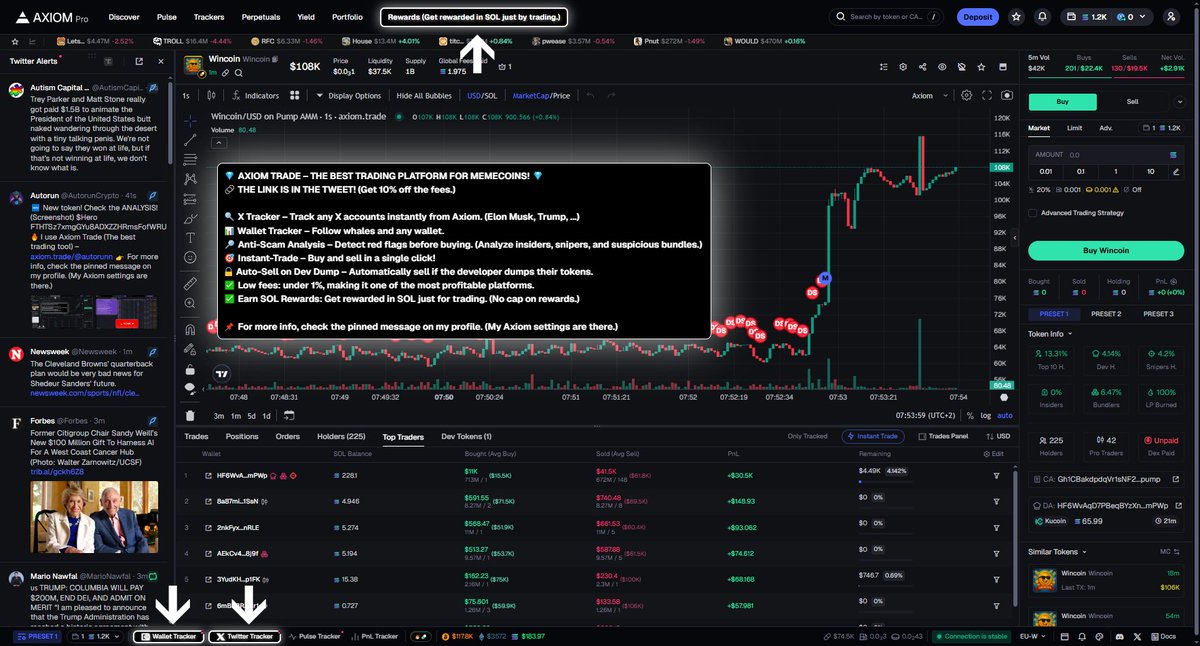
Task: Toggle auto scale on chart
Action: 1005,415
